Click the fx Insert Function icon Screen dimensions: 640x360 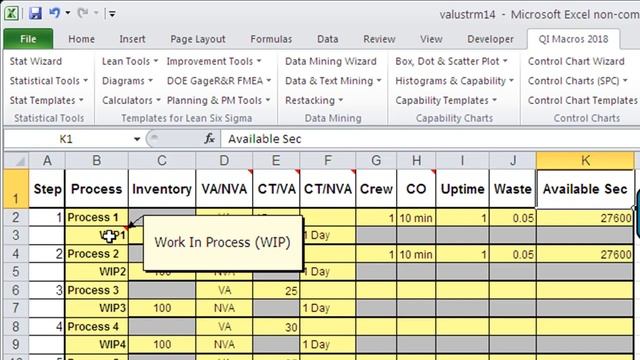(x=209, y=139)
